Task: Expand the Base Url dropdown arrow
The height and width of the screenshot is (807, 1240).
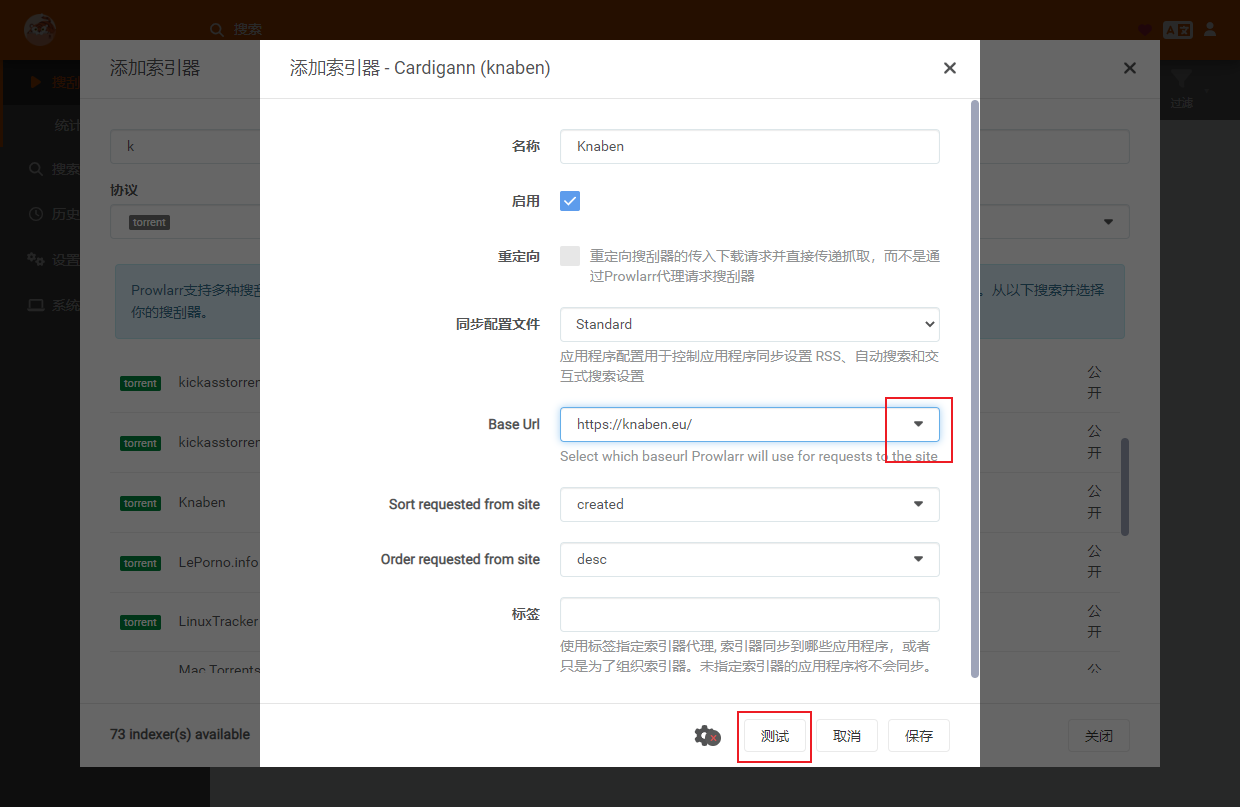Action: (x=918, y=424)
